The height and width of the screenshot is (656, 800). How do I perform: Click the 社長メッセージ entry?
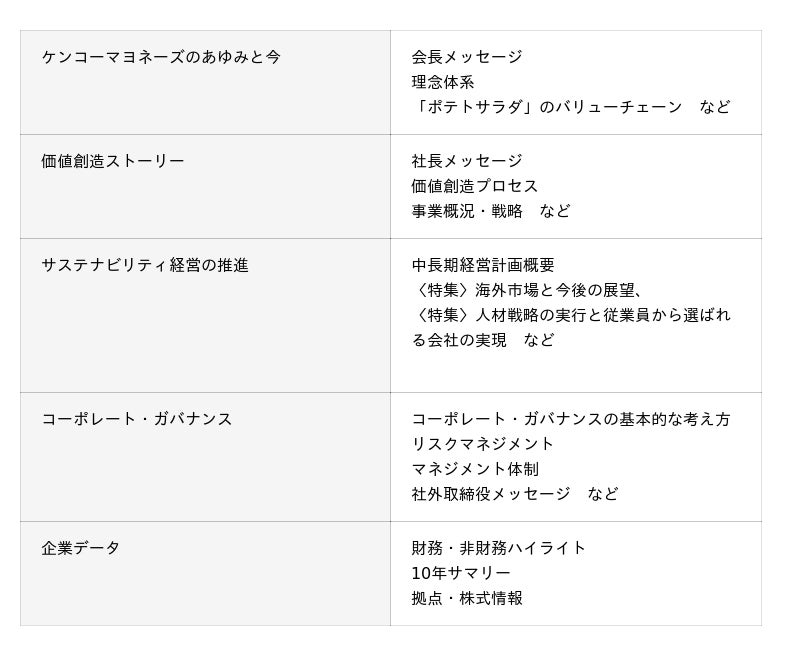tap(467, 161)
